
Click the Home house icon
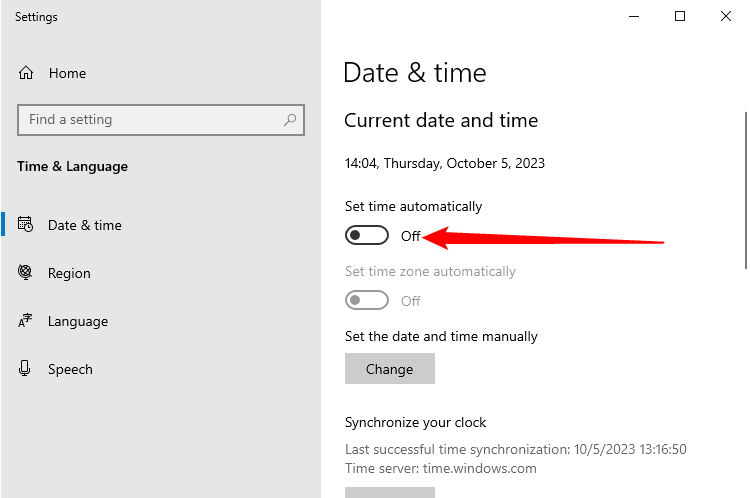[x=26, y=73]
